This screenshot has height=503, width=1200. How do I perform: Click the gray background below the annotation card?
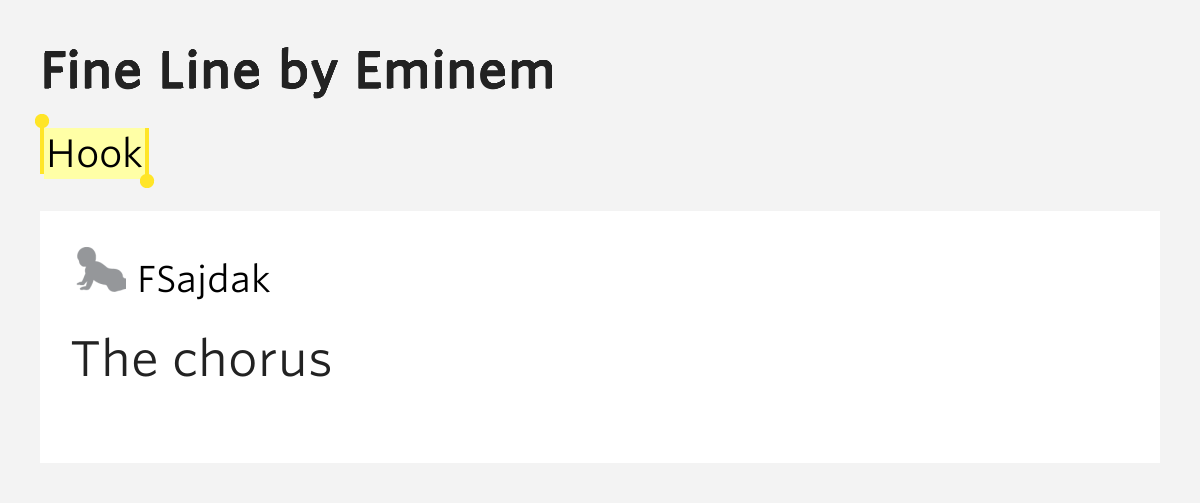(600, 483)
